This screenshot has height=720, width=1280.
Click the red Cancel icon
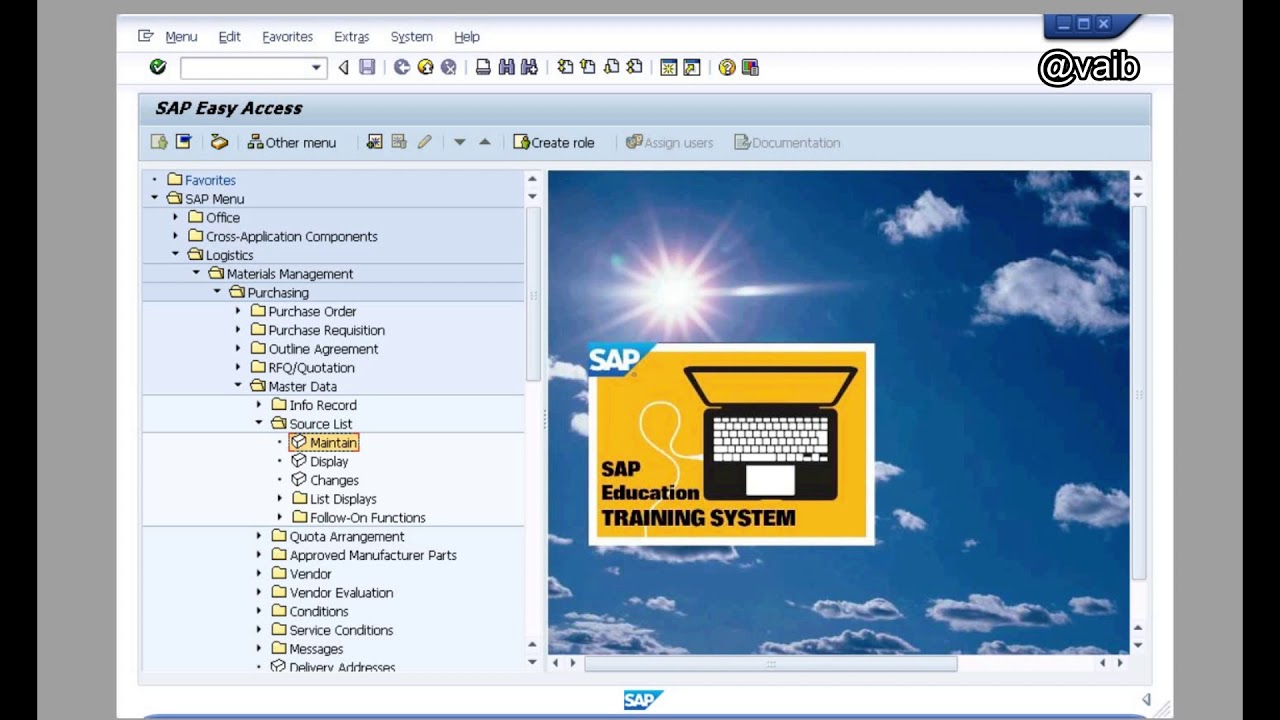click(448, 67)
